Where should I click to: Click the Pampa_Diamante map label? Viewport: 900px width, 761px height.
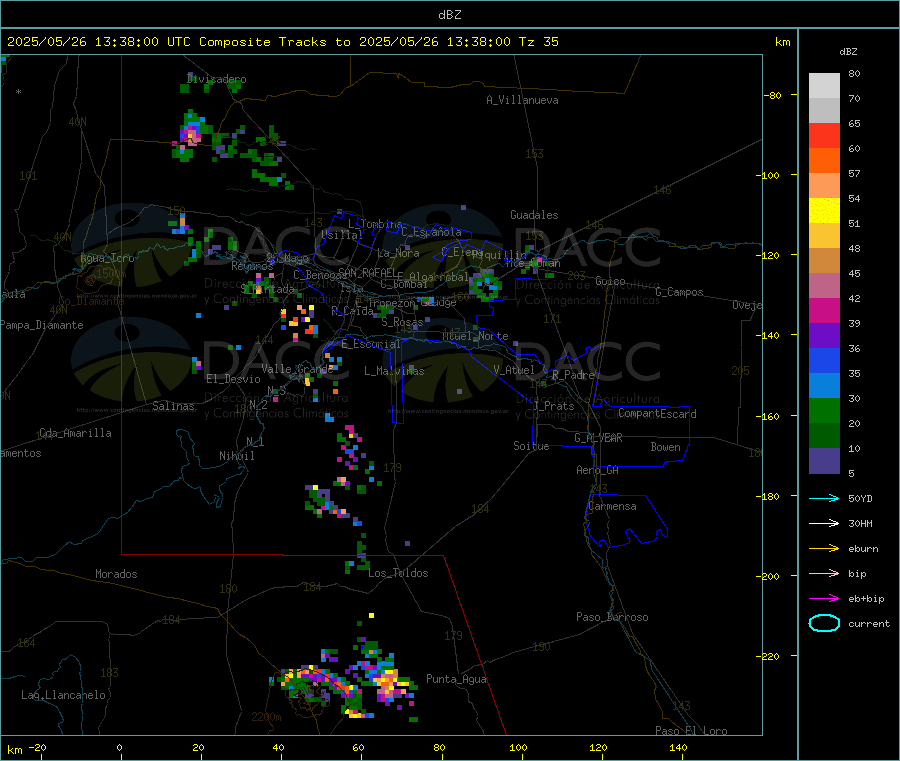click(x=41, y=325)
